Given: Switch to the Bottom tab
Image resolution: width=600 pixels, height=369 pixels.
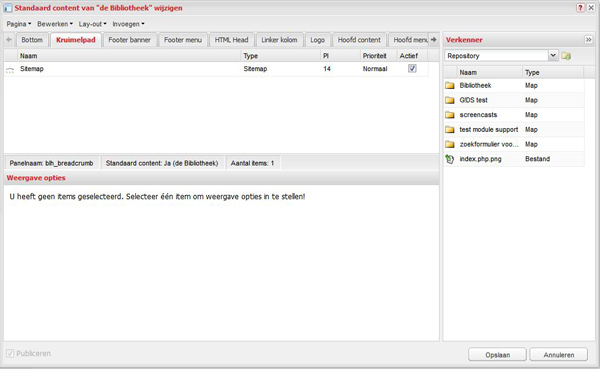Looking at the screenshot, I should click(x=32, y=40).
